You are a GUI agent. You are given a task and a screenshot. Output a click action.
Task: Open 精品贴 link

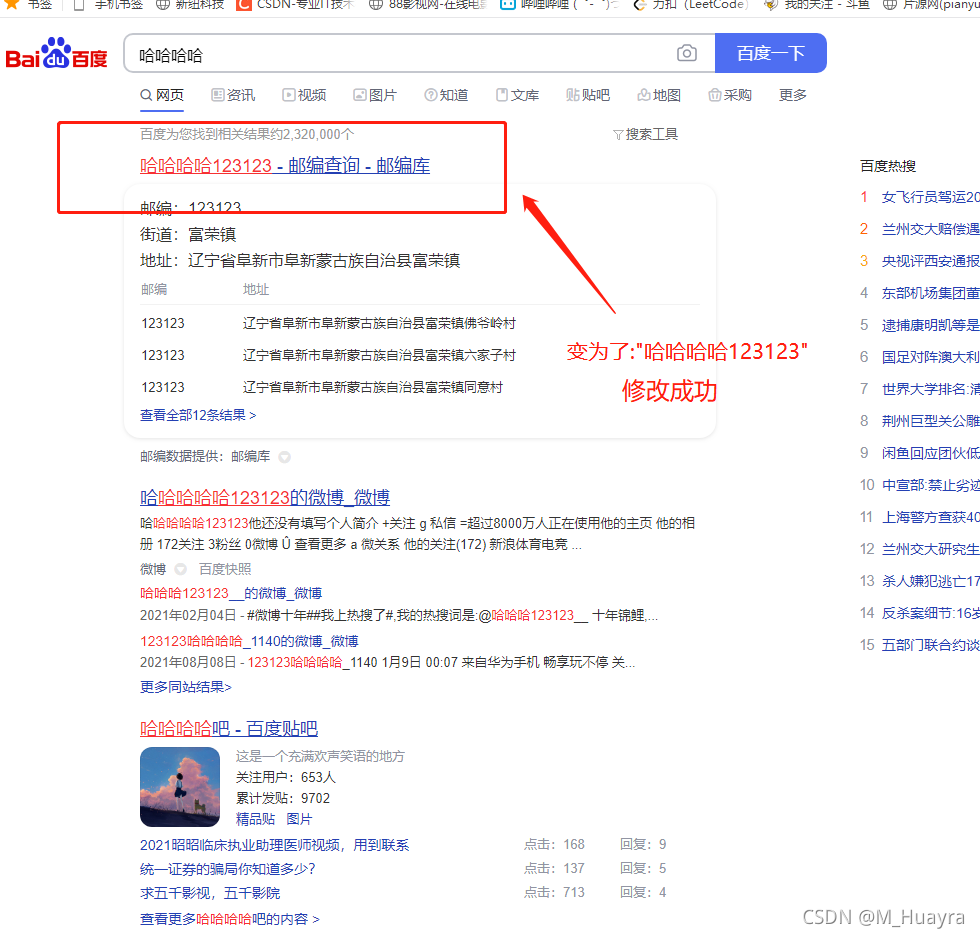tap(255, 819)
